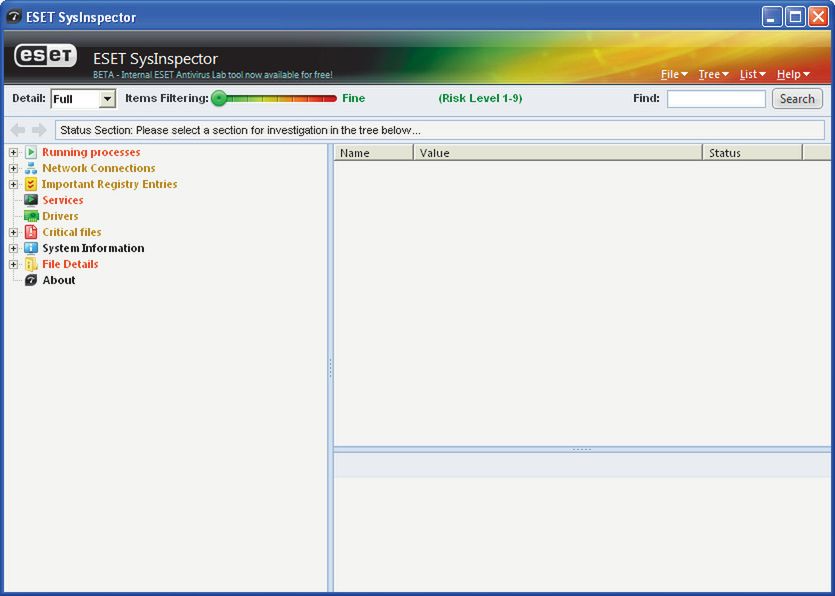Click the Fine filtering level label
Image resolution: width=835 pixels, height=596 pixels.
[354, 99]
